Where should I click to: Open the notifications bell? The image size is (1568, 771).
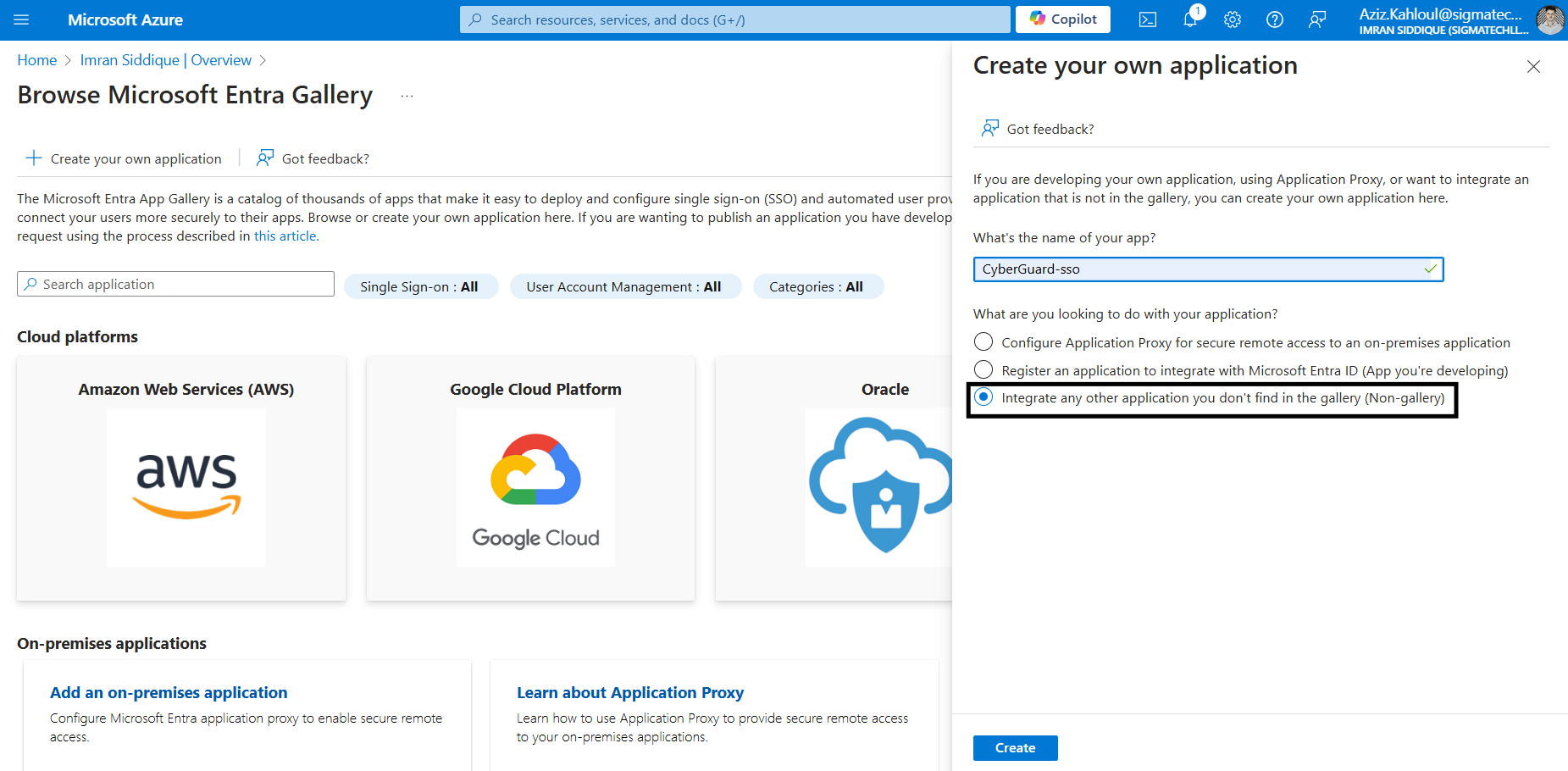pos(1190,19)
